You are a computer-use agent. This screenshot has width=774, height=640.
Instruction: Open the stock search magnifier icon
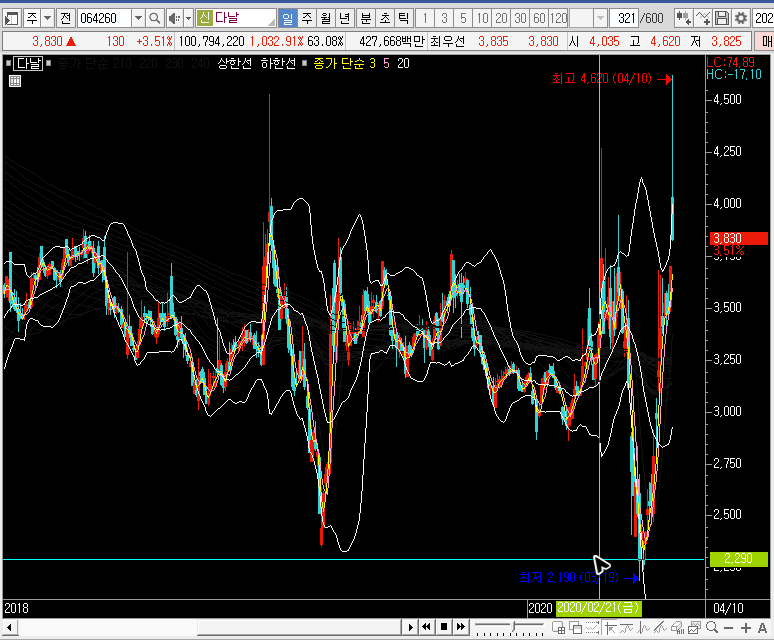pos(155,19)
